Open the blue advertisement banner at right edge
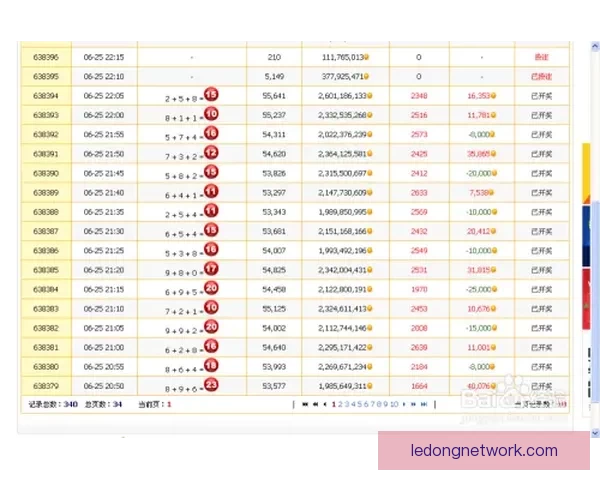The height and width of the screenshot is (480, 600). tap(586, 236)
